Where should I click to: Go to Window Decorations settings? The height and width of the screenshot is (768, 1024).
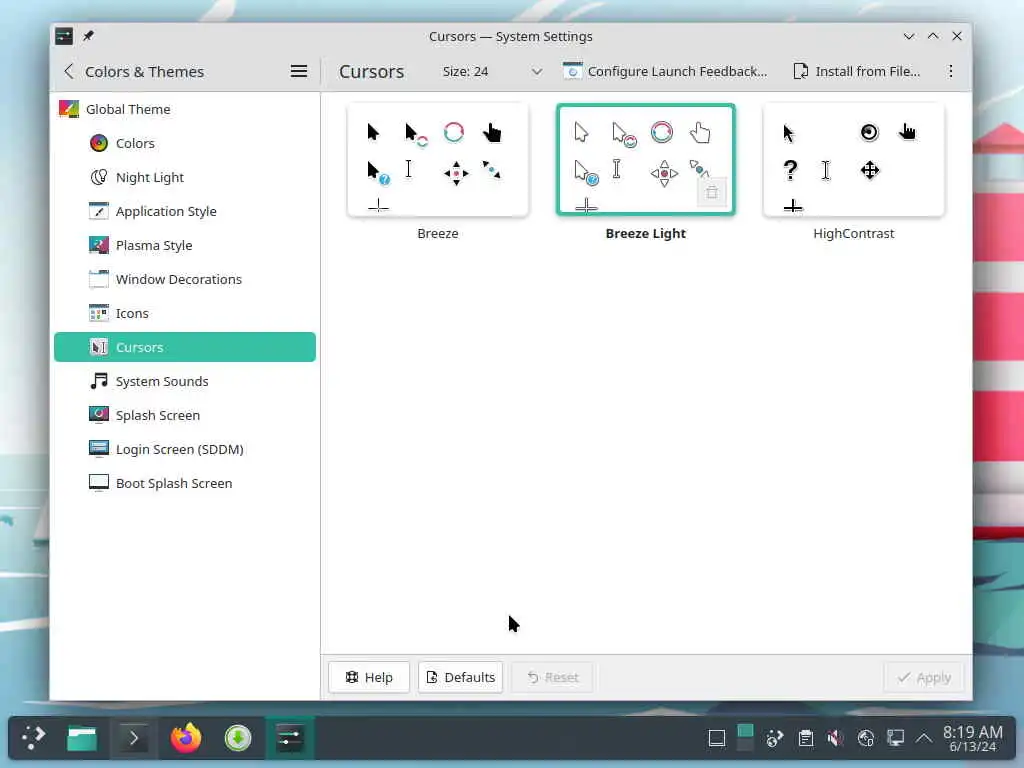(185, 279)
